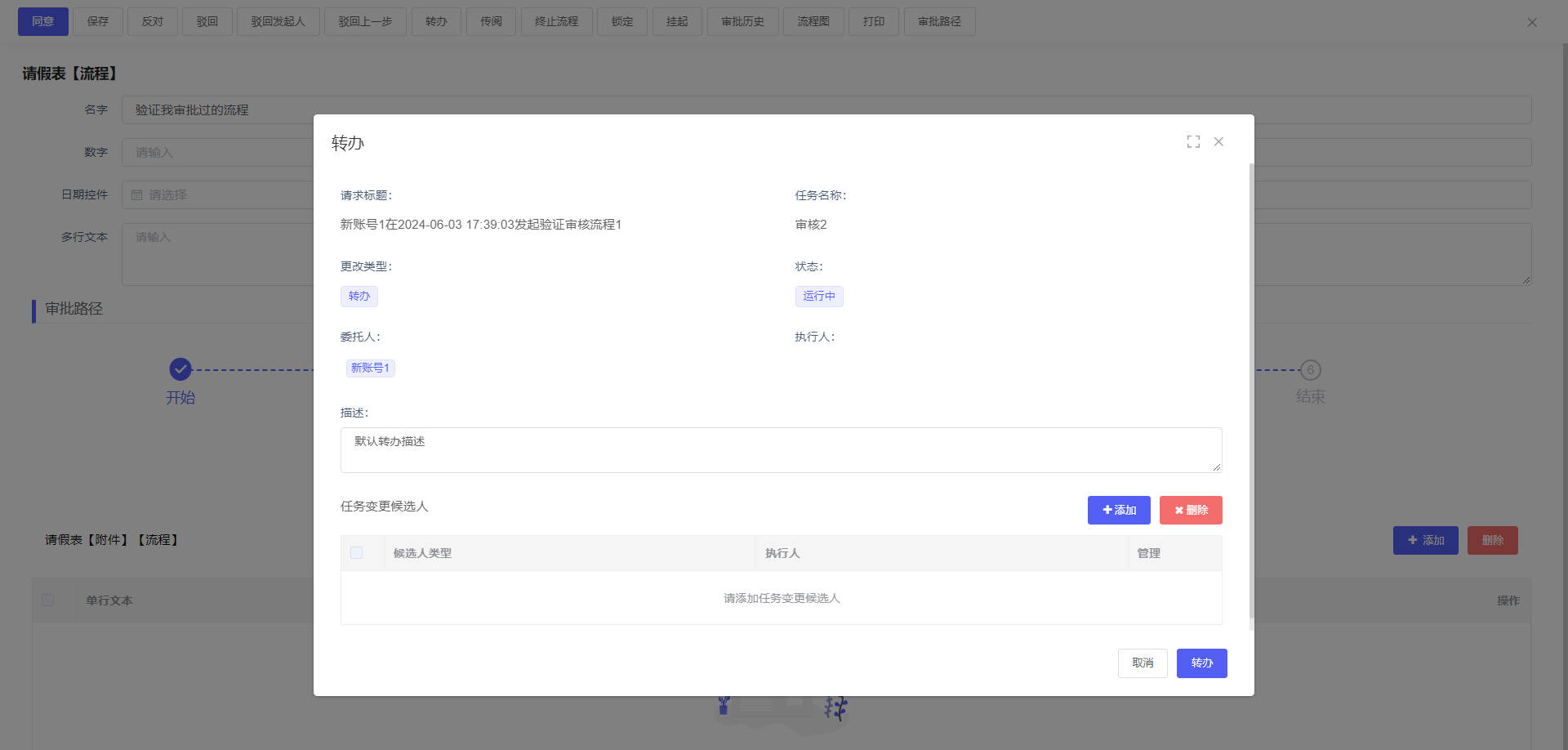Open 审批历史 from the top toolbar

tap(742, 21)
